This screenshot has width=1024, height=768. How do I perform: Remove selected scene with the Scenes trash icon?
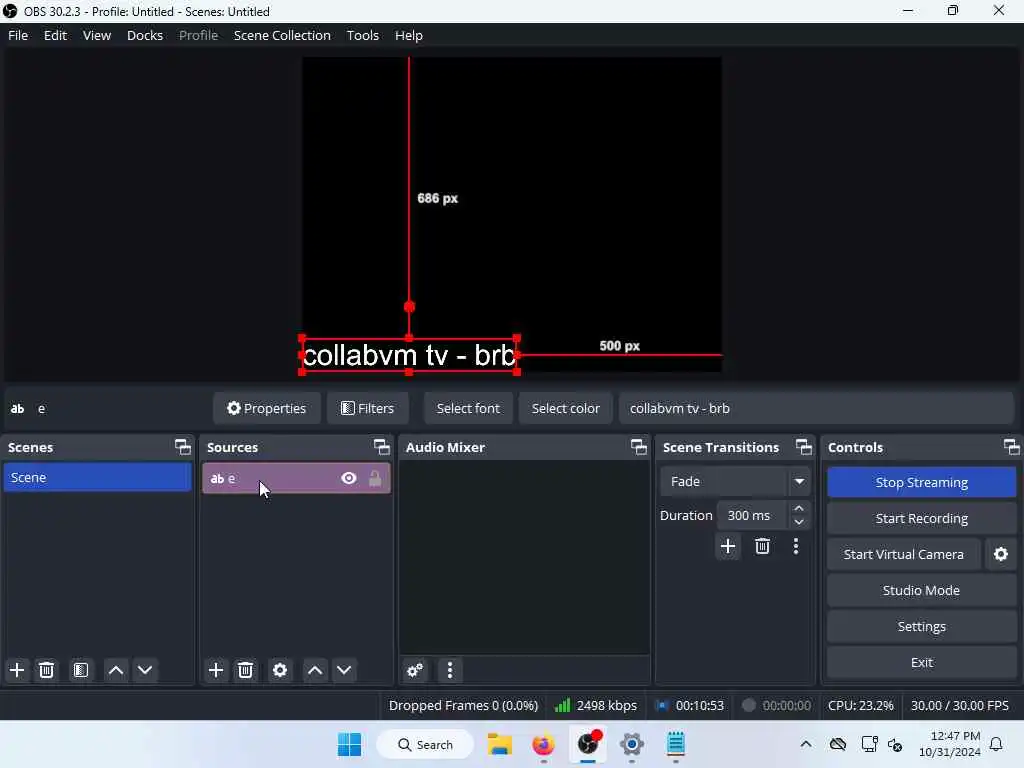coord(46,670)
